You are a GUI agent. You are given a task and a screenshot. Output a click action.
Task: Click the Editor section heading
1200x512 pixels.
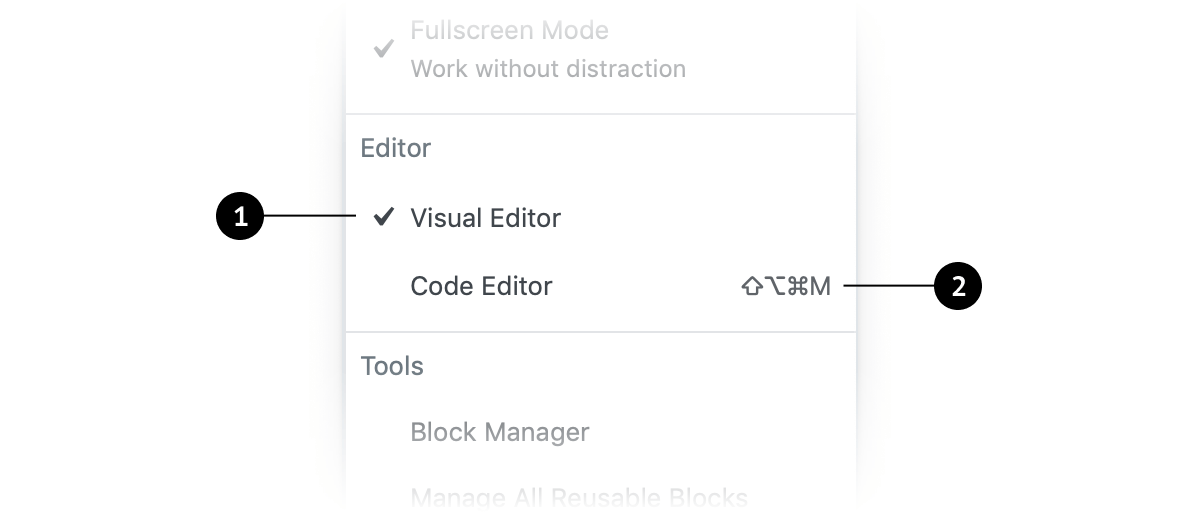coord(396,148)
